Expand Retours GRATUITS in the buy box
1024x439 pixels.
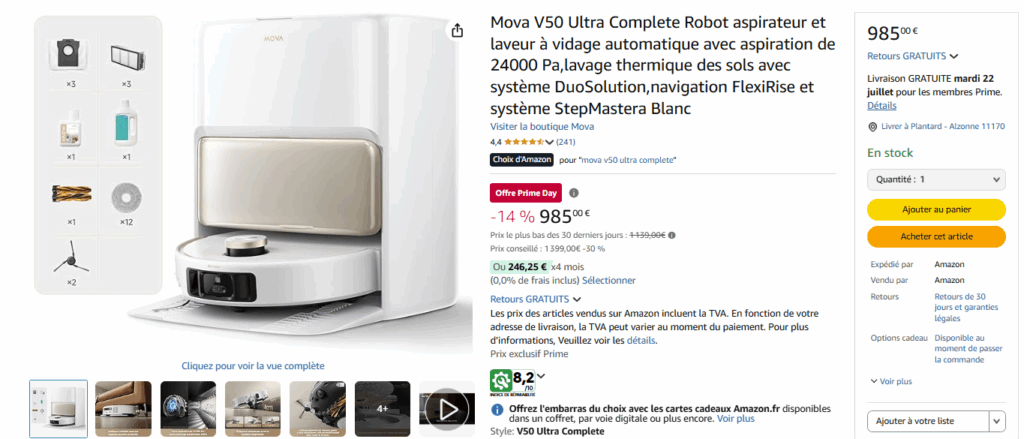[913, 56]
